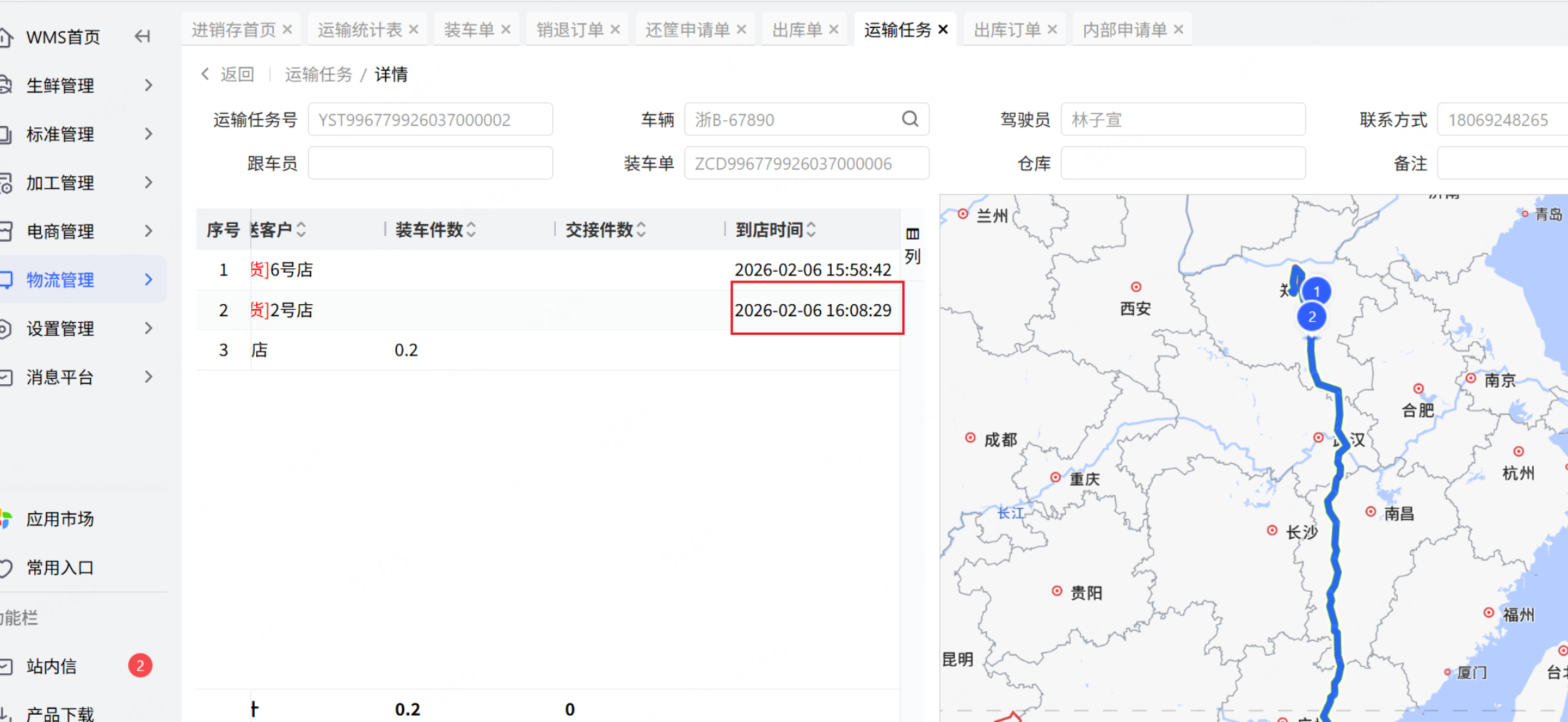This screenshot has width=1568, height=722.
Task: Click map marker number 1
Action: pyautogui.click(x=1316, y=291)
